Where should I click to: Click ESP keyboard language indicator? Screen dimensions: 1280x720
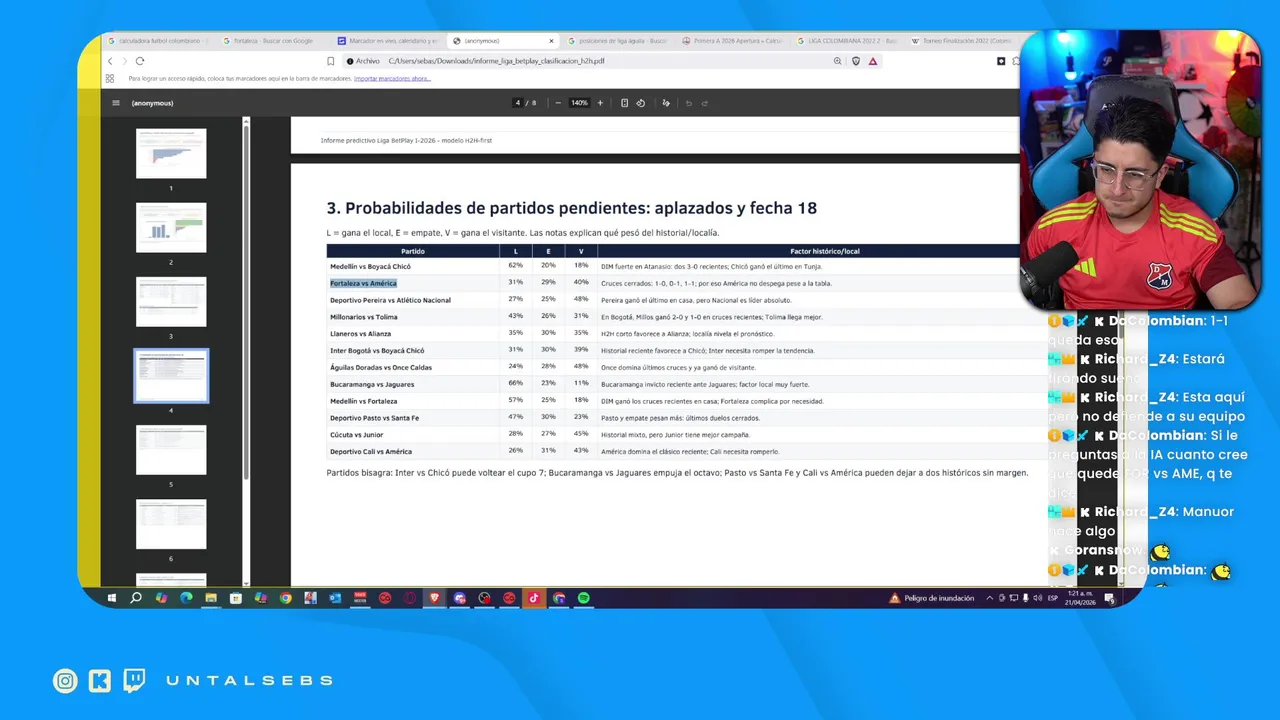(x=1052, y=598)
